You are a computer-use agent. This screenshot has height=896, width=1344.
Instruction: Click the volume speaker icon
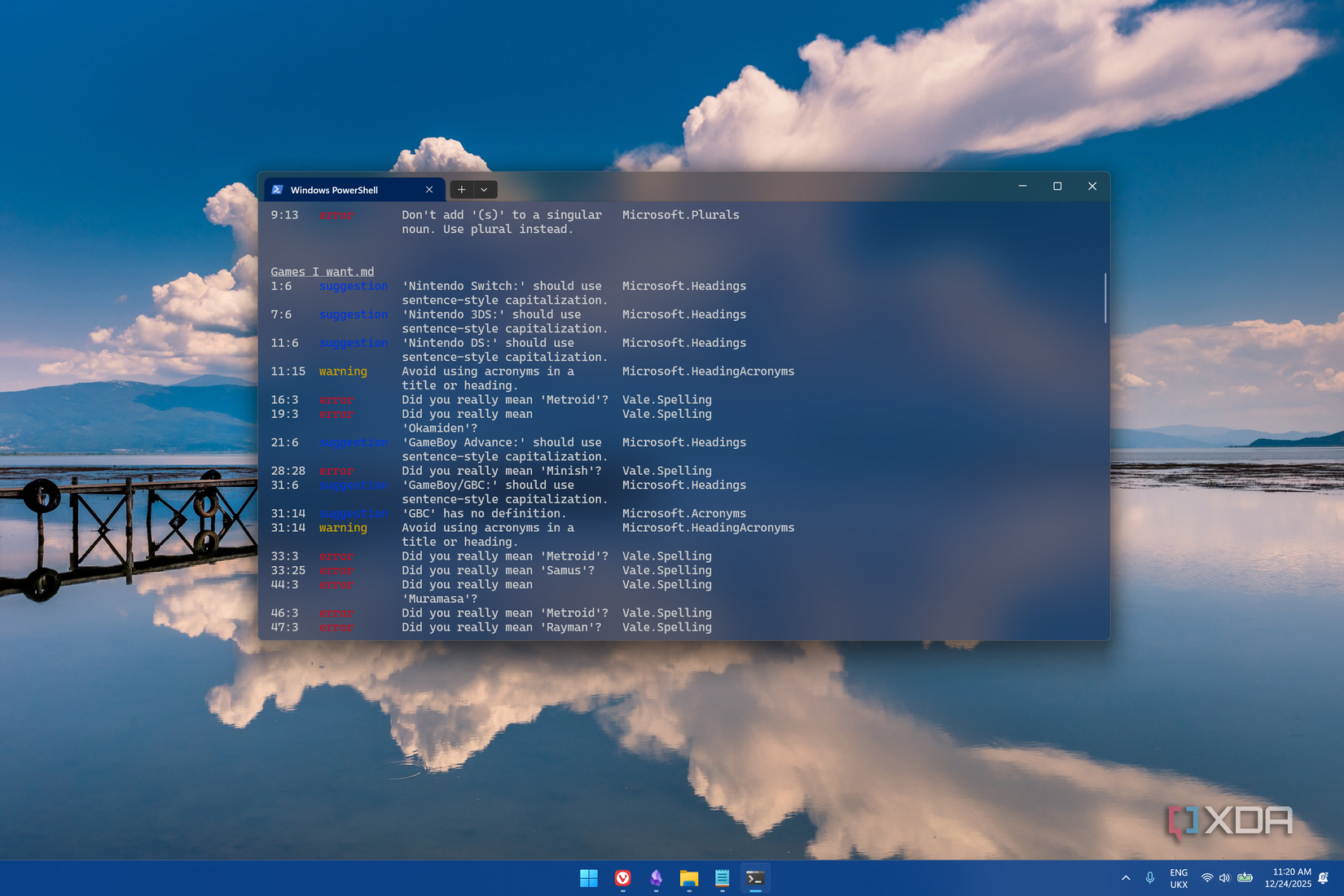point(1224,878)
